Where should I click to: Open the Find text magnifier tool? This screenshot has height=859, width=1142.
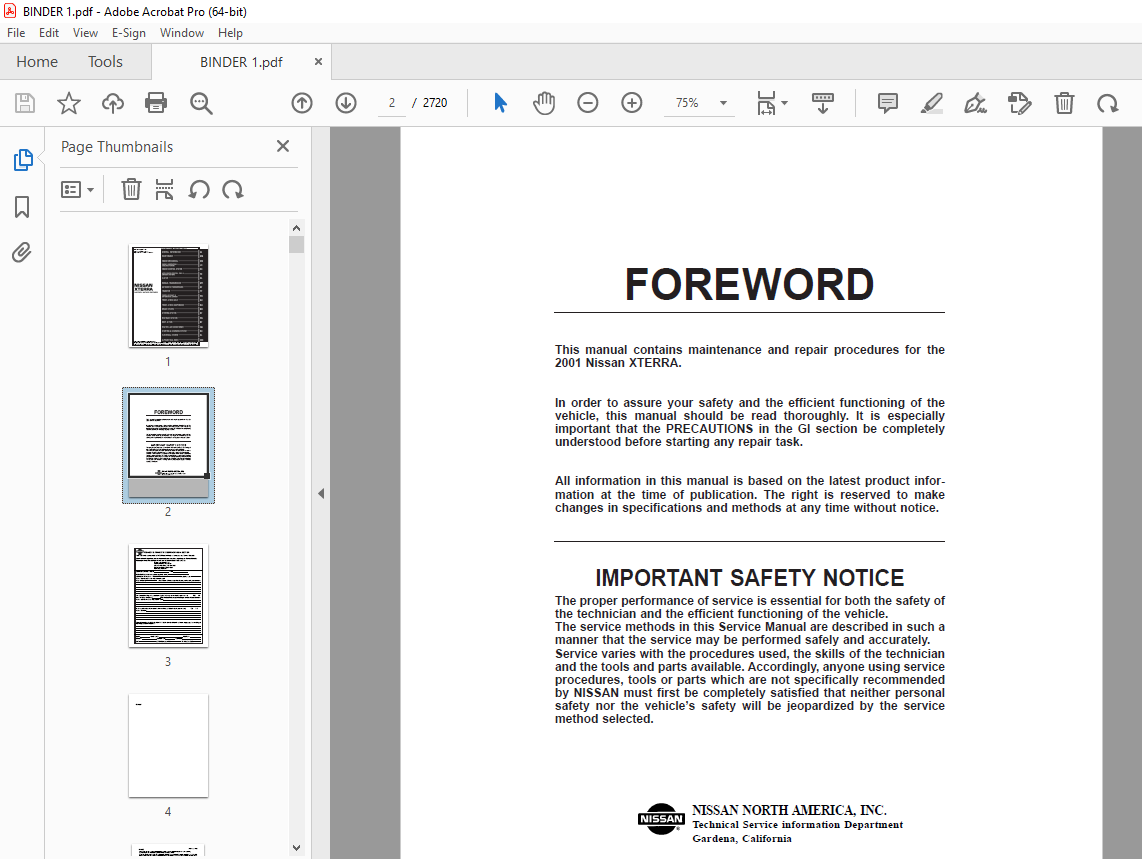tap(201, 103)
